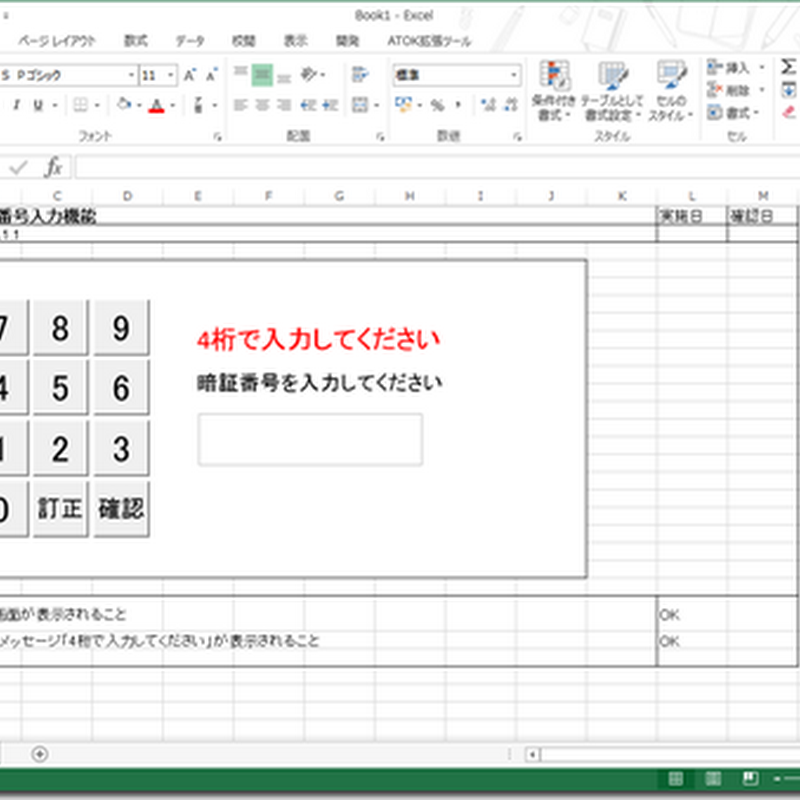Open the データ ribbon tab

tap(190, 41)
